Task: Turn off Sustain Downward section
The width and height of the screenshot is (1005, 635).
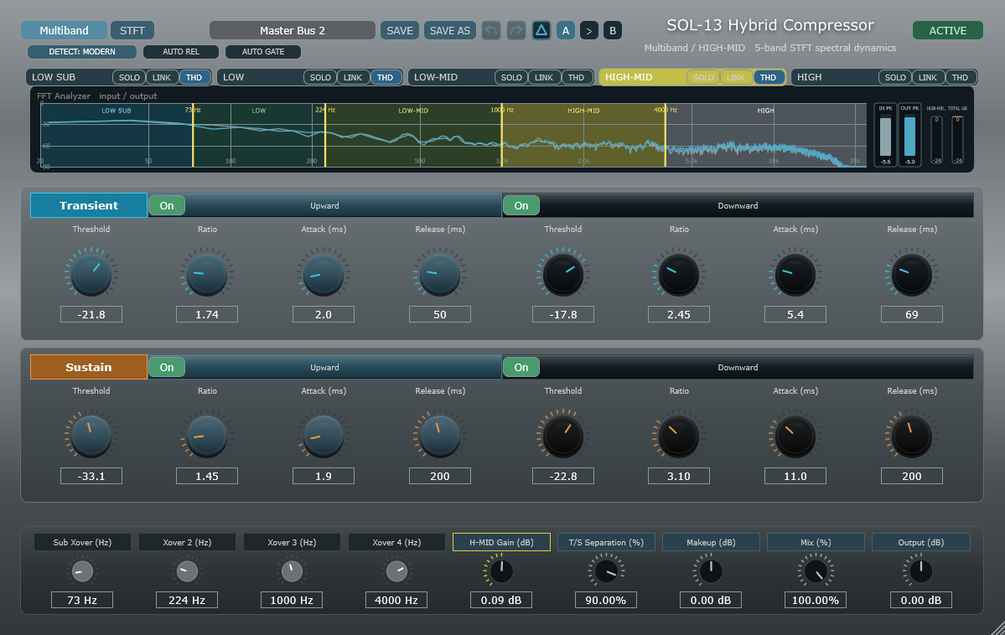Action: point(521,367)
